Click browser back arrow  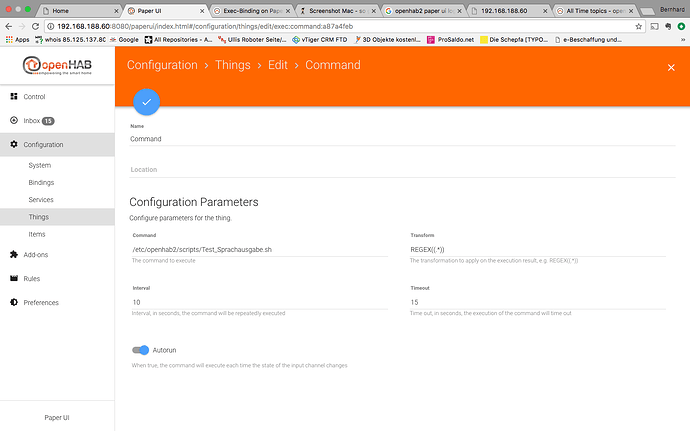9,26
